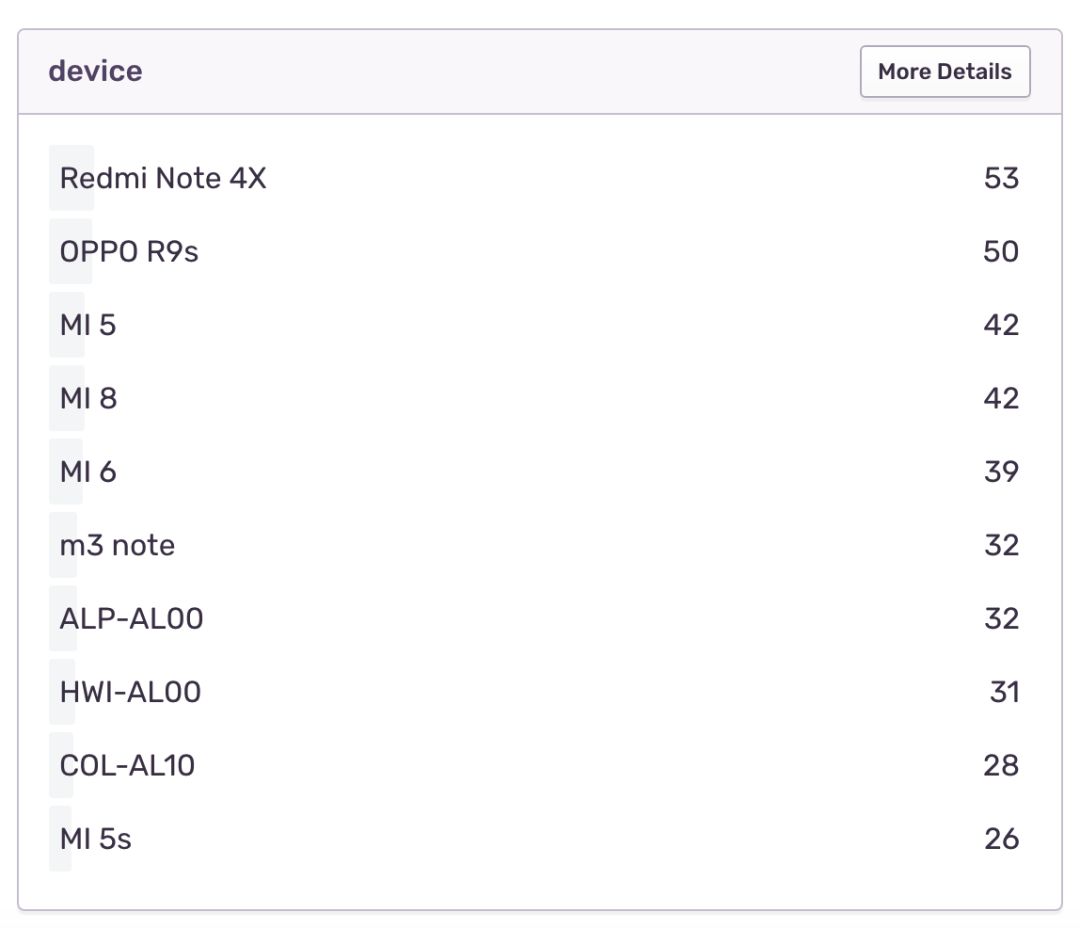Viewport: 1080px width, 928px height.
Task: Click the count 26 for MI 5s
Action: (1000, 839)
